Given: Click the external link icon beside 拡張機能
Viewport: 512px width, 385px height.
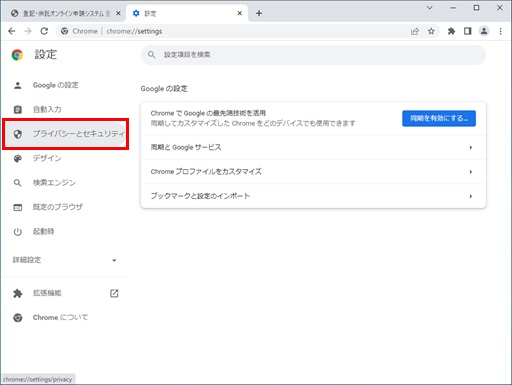Looking at the screenshot, I should tap(114, 293).
